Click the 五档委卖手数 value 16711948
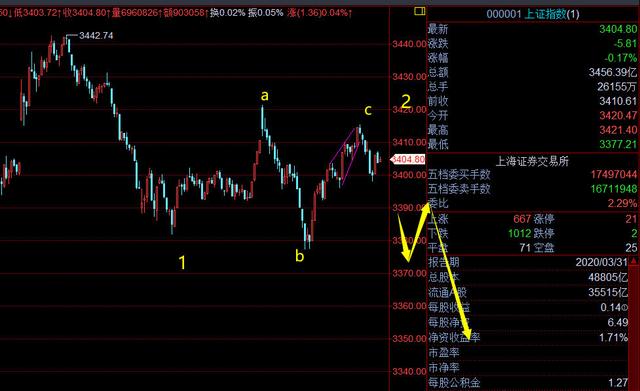This screenshot has width=640, height=391. click(x=613, y=189)
